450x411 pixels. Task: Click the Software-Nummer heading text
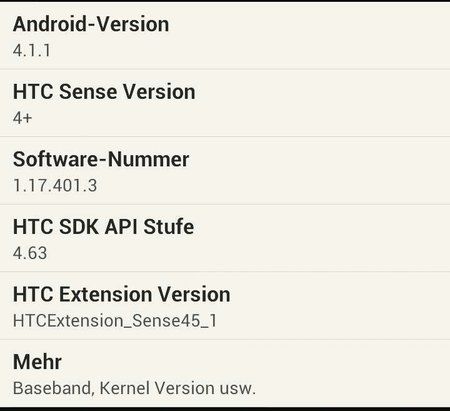tap(101, 159)
